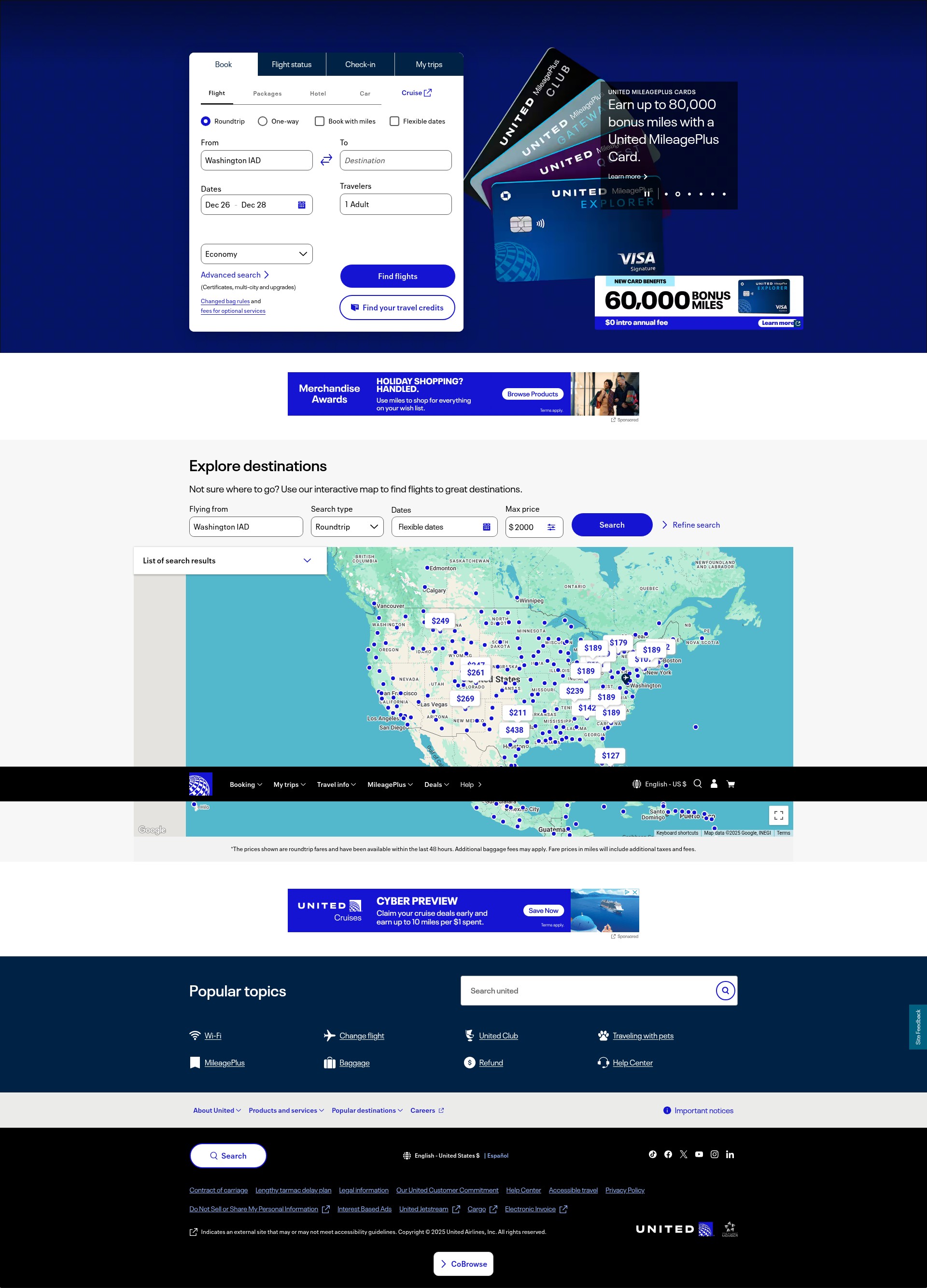Select the Hotel sub-tab

pos(318,93)
